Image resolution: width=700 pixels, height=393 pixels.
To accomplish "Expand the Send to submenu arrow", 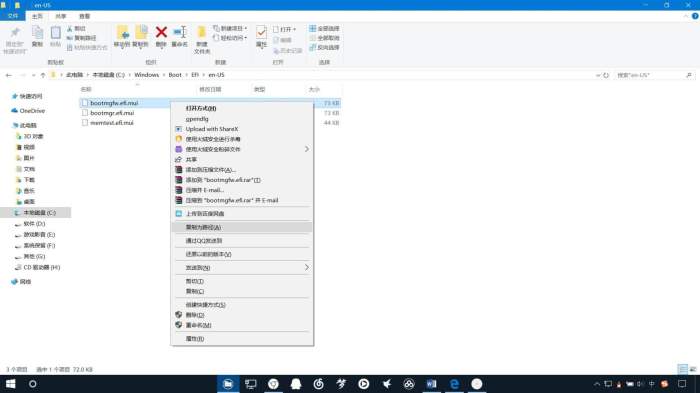I will tap(306, 267).
